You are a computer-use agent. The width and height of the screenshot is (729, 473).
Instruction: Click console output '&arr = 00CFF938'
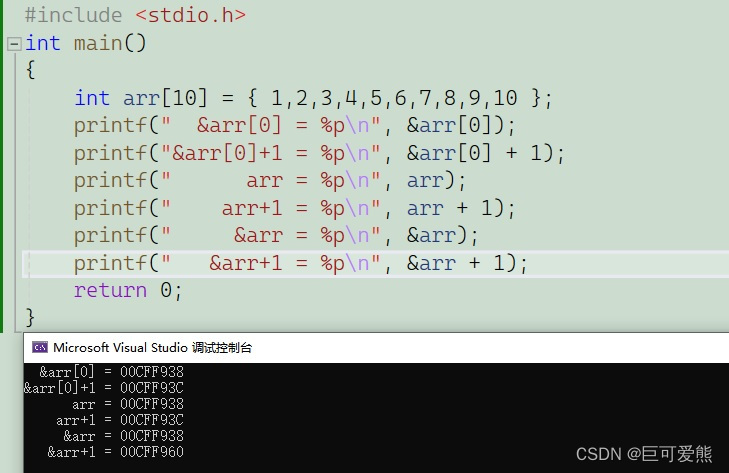(x=124, y=436)
